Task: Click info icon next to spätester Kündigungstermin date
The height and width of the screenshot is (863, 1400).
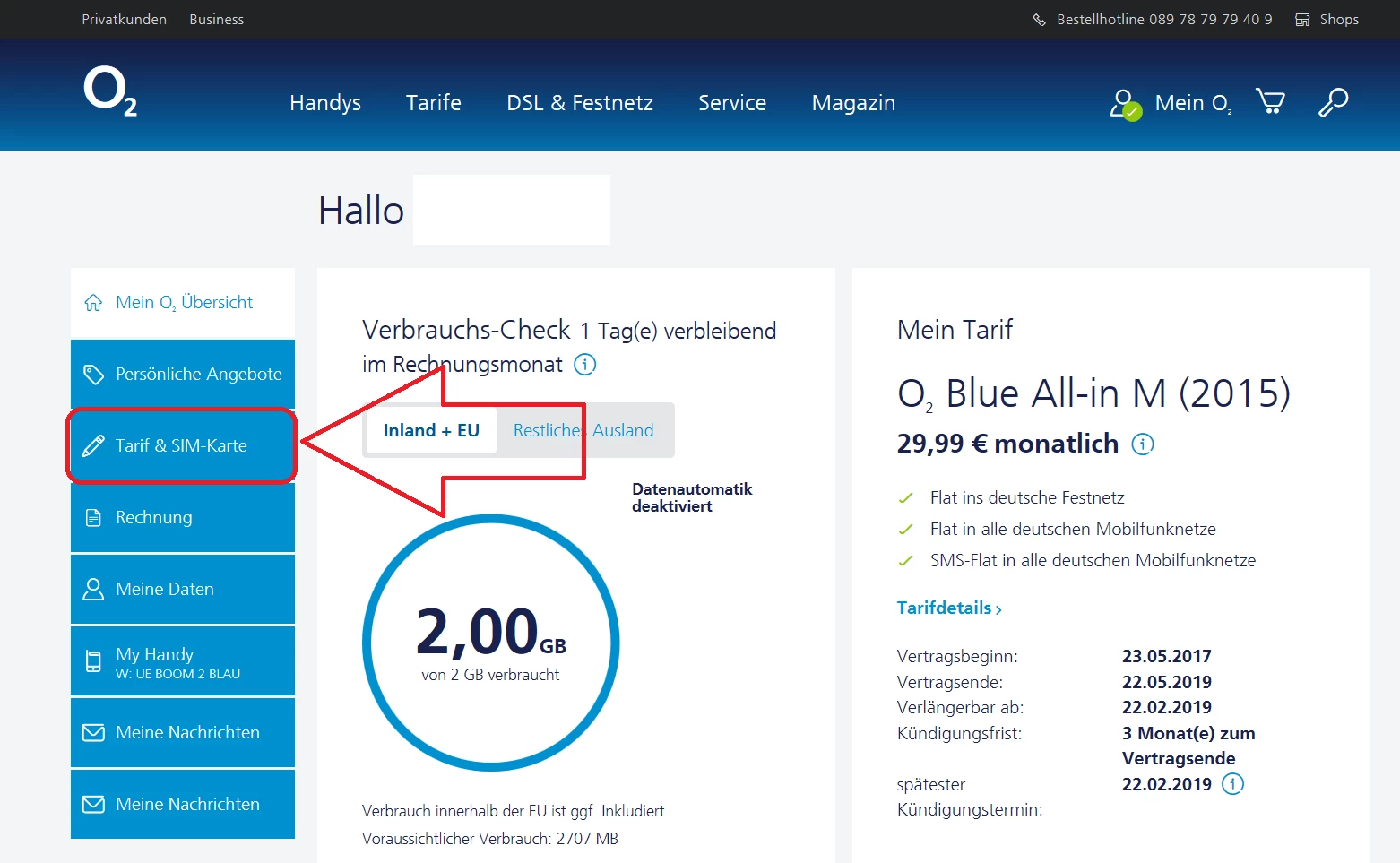Action: pyautogui.click(x=1233, y=784)
